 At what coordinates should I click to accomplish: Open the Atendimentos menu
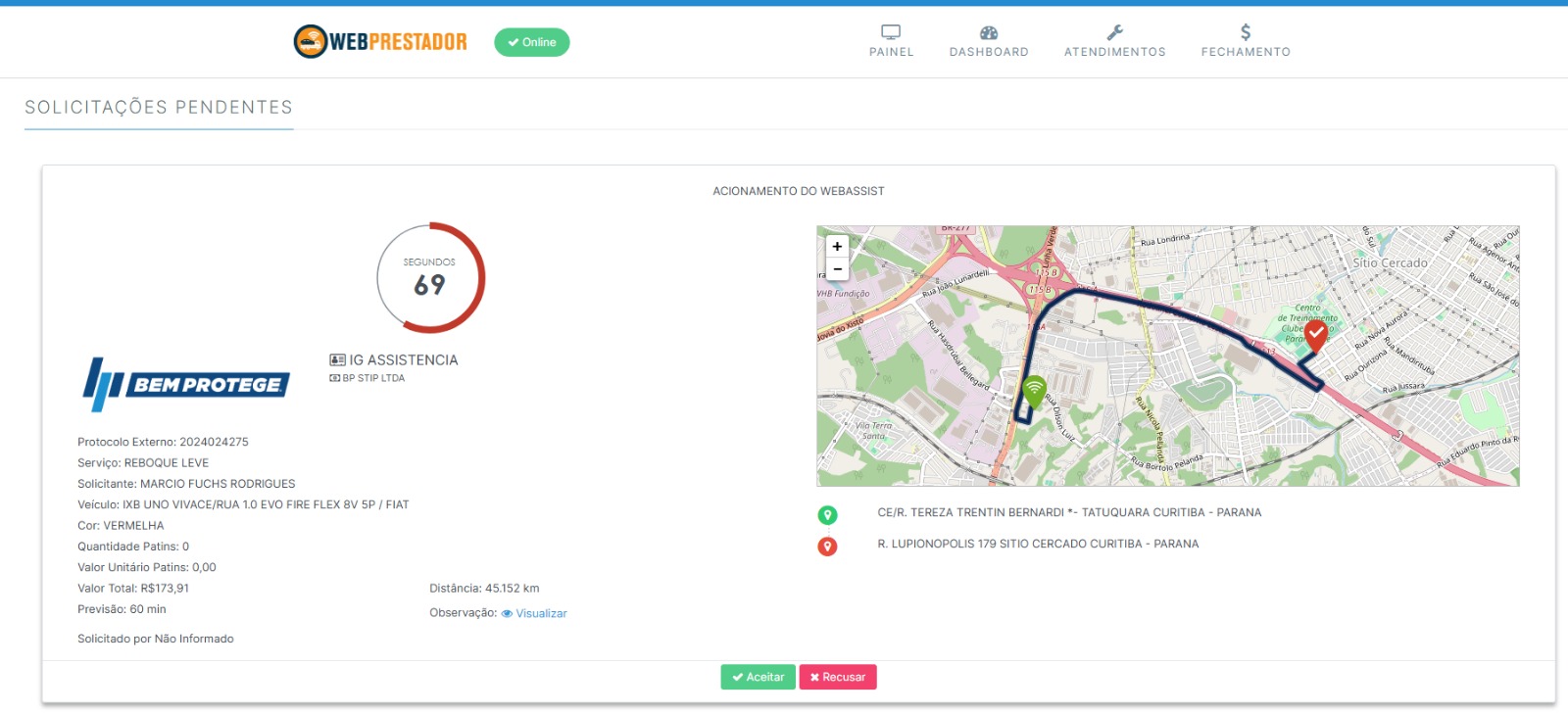pos(1115,41)
